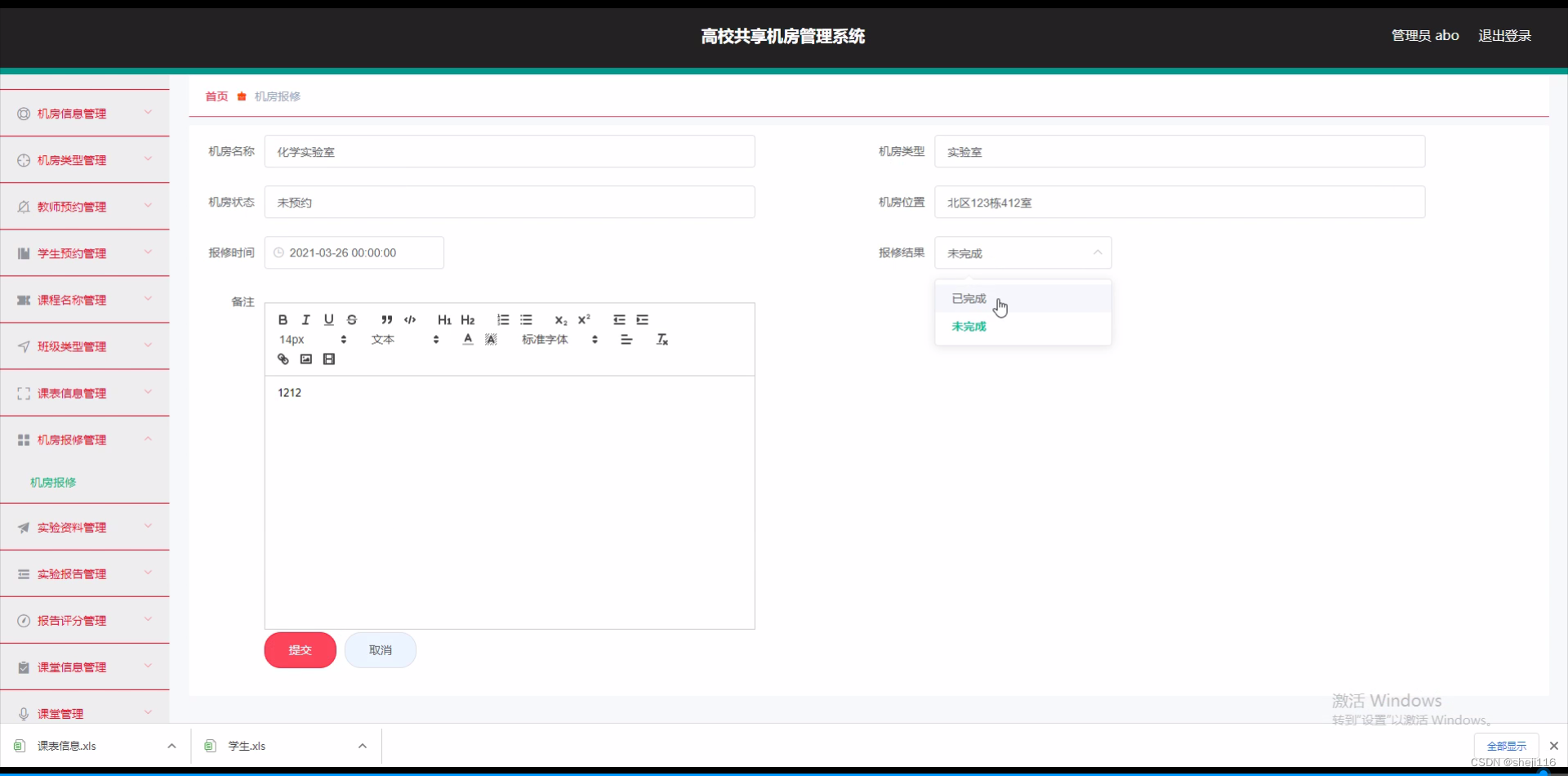Open the code view icon in editor toolbar
Image resolution: width=1568 pixels, height=776 pixels.
click(x=409, y=320)
